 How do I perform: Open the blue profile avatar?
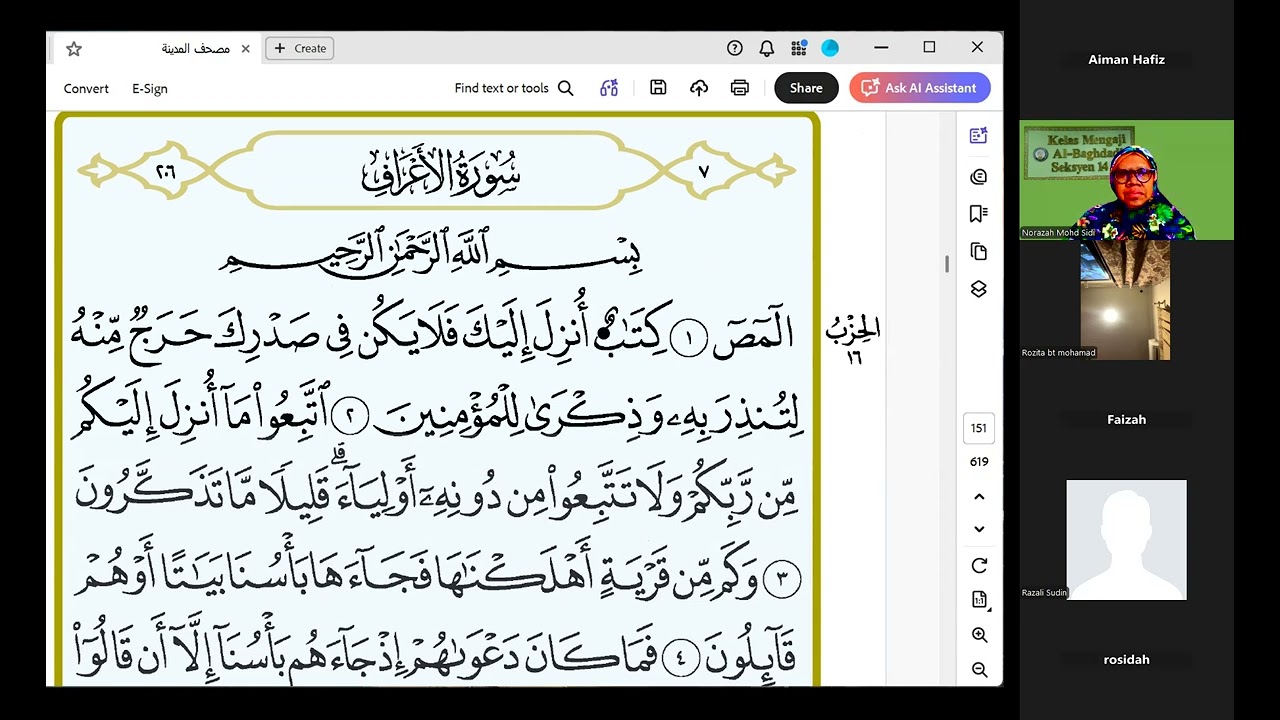point(830,48)
